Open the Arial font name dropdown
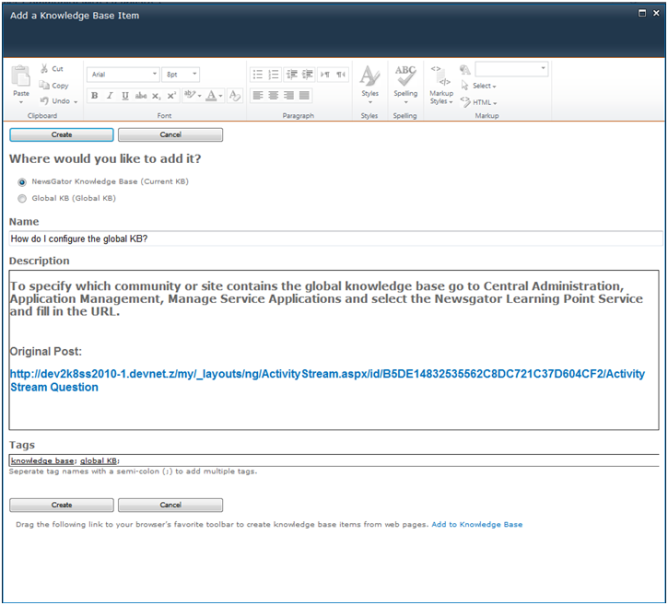The width and height of the screenshot is (668, 605). (x=124, y=74)
